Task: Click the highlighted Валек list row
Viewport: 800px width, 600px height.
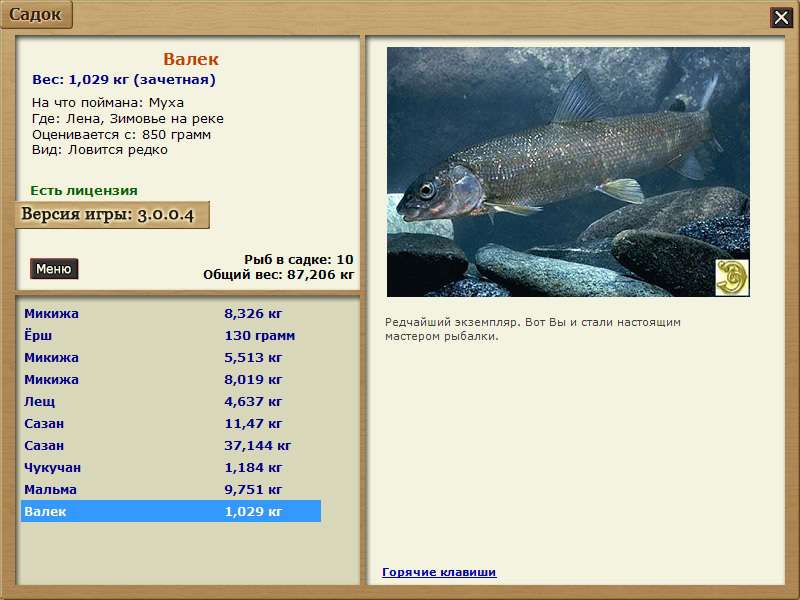Action: click(x=170, y=512)
